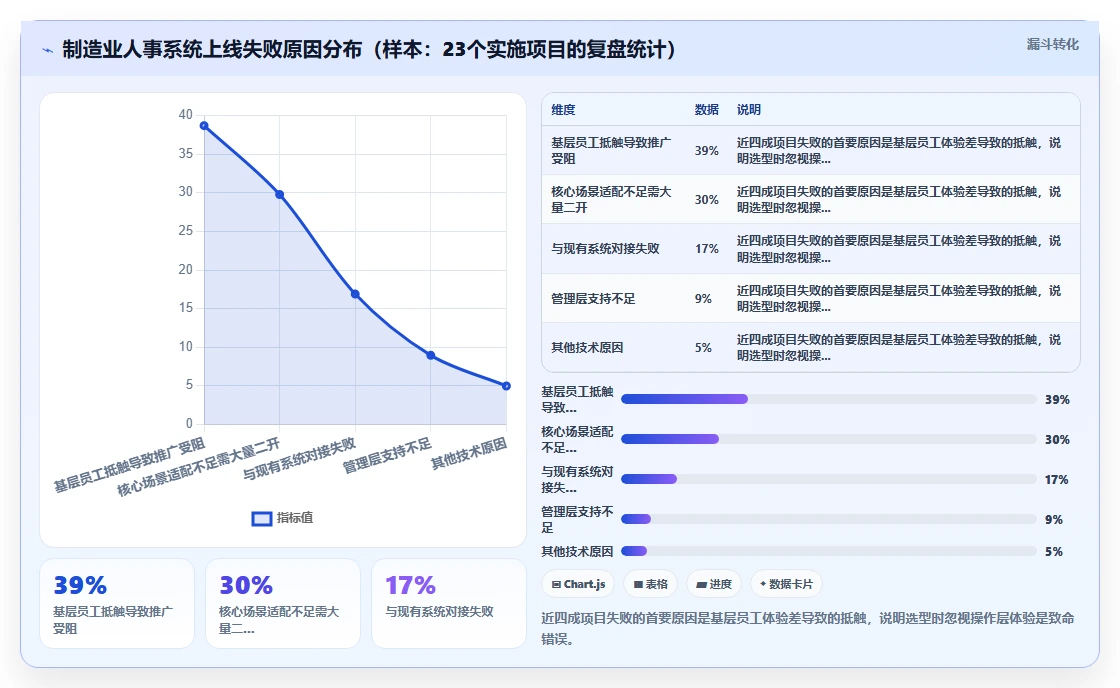The height and width of the screenshot is (688, 1120).
Task: Click the summary paragraph starting 近四成项目失败 below the chips
Action: tap(808, 629)
